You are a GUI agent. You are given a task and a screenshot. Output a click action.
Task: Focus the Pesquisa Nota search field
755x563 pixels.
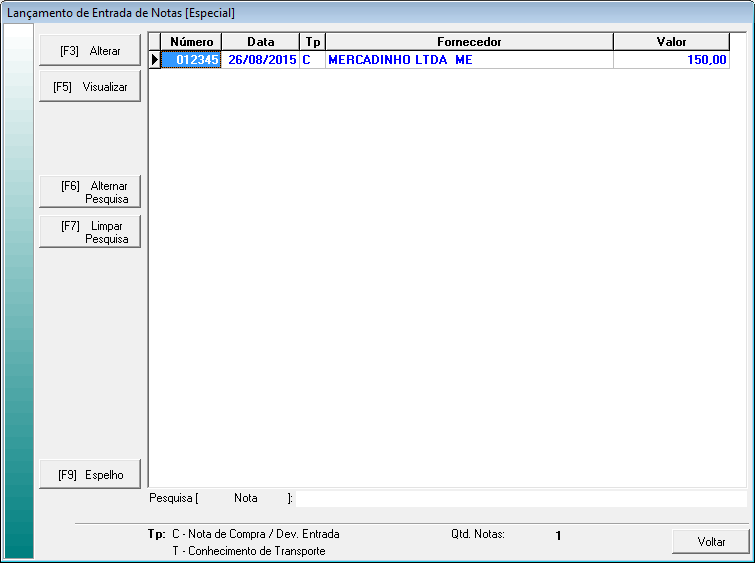[x=520, y=498]
